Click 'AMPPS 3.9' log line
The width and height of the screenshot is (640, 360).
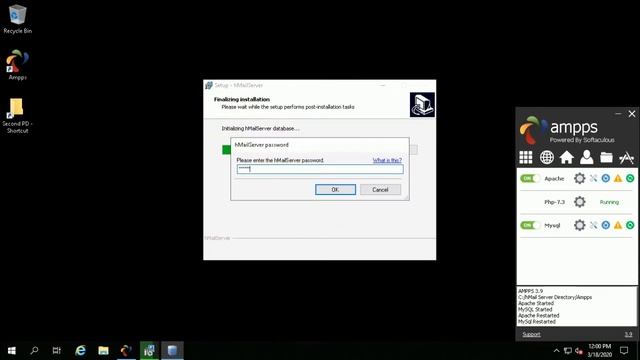tap(530, 291)
